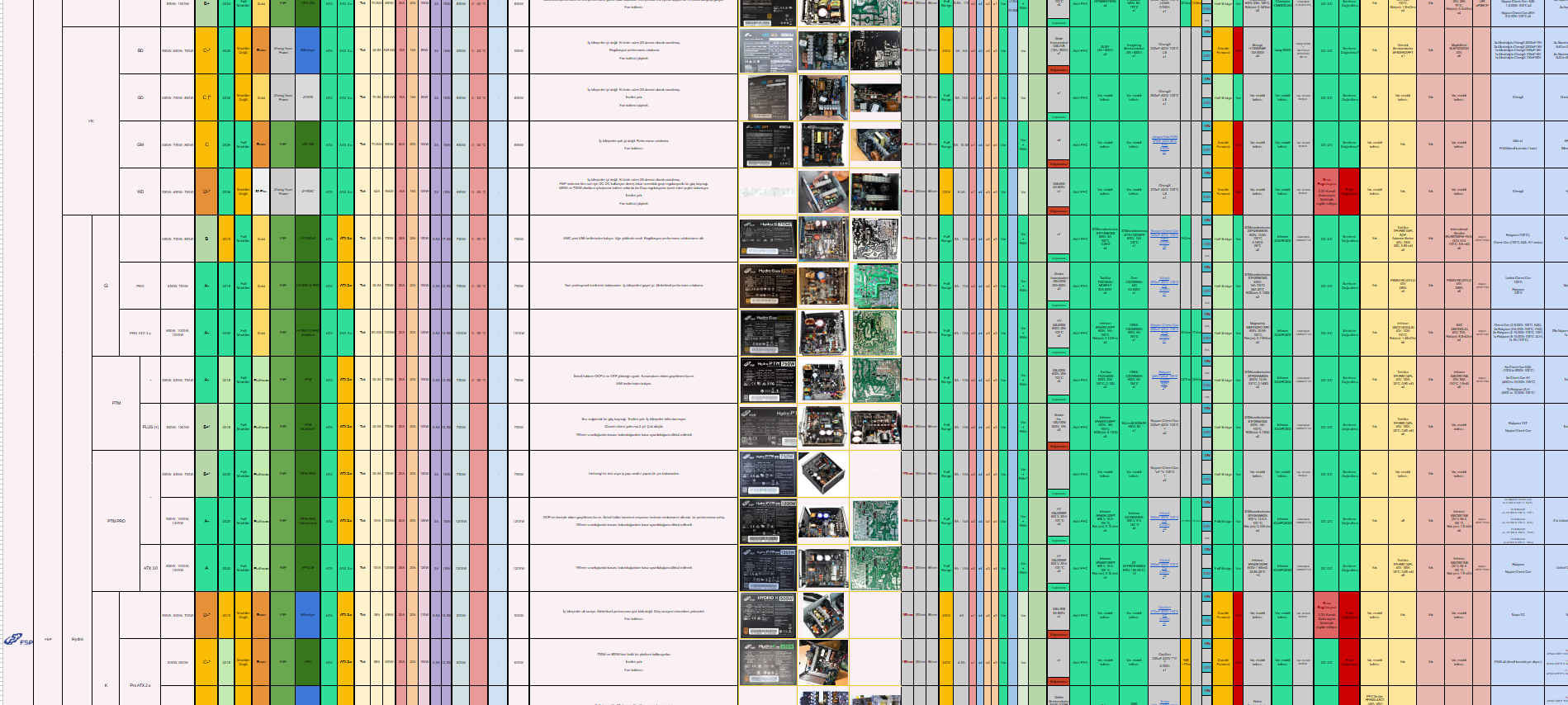The height and width of the screenshot is (705, 1568).
Task: Click the FSP brand logo image
Action: 17,640
